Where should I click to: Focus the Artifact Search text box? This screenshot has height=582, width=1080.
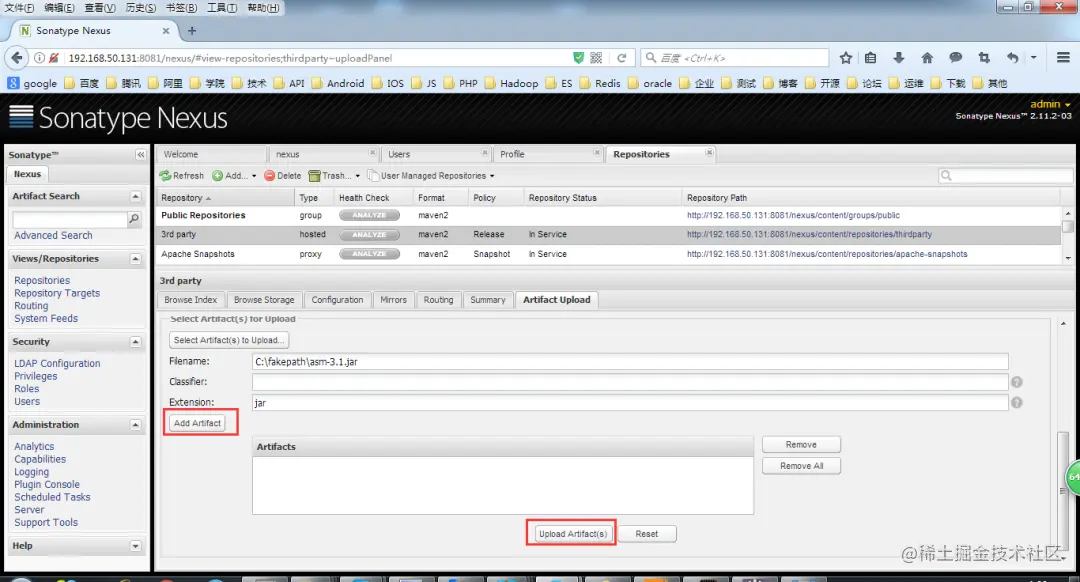(x=70, y=219)
